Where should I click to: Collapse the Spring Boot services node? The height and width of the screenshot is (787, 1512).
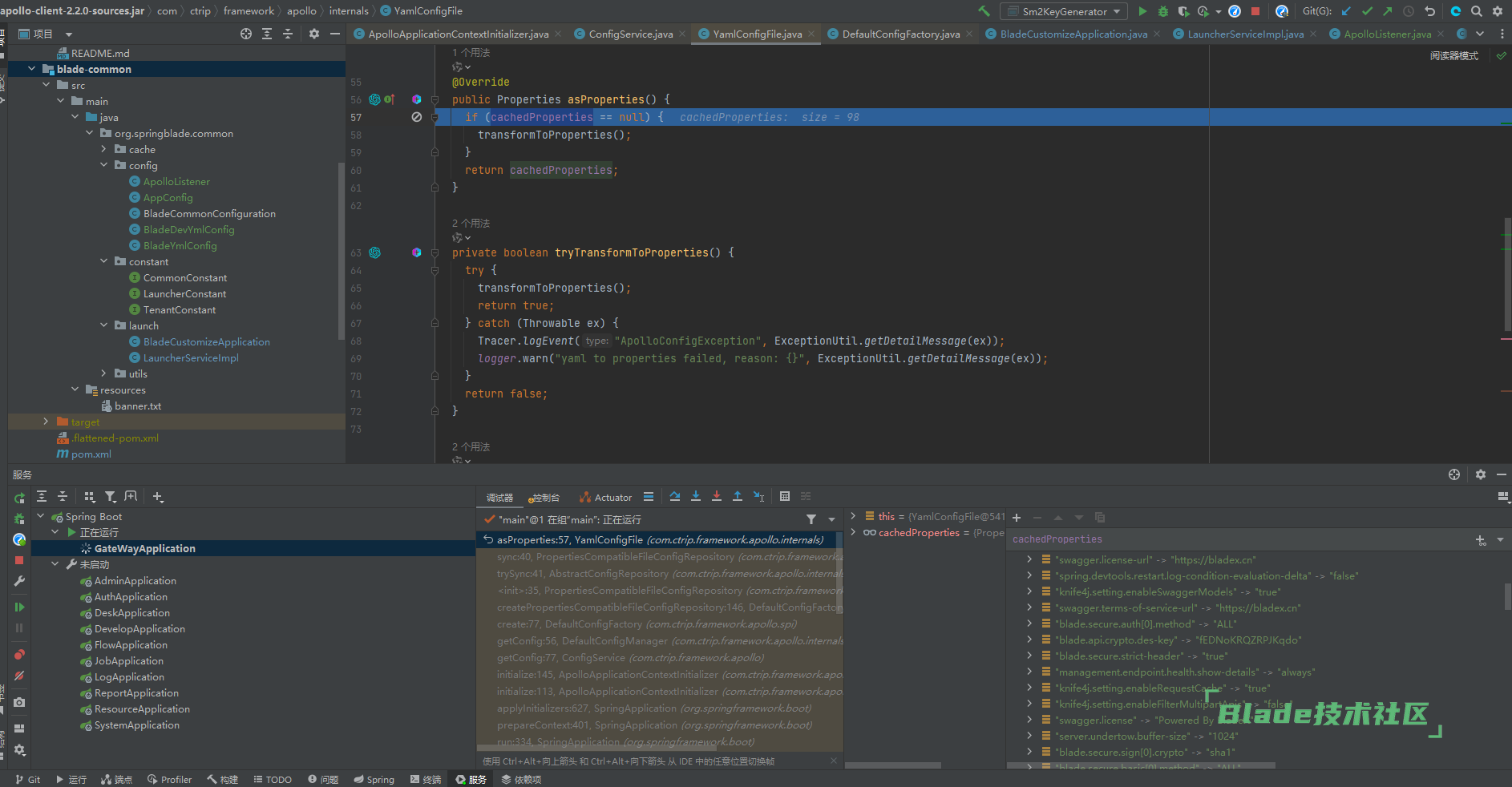coord(40,516)
